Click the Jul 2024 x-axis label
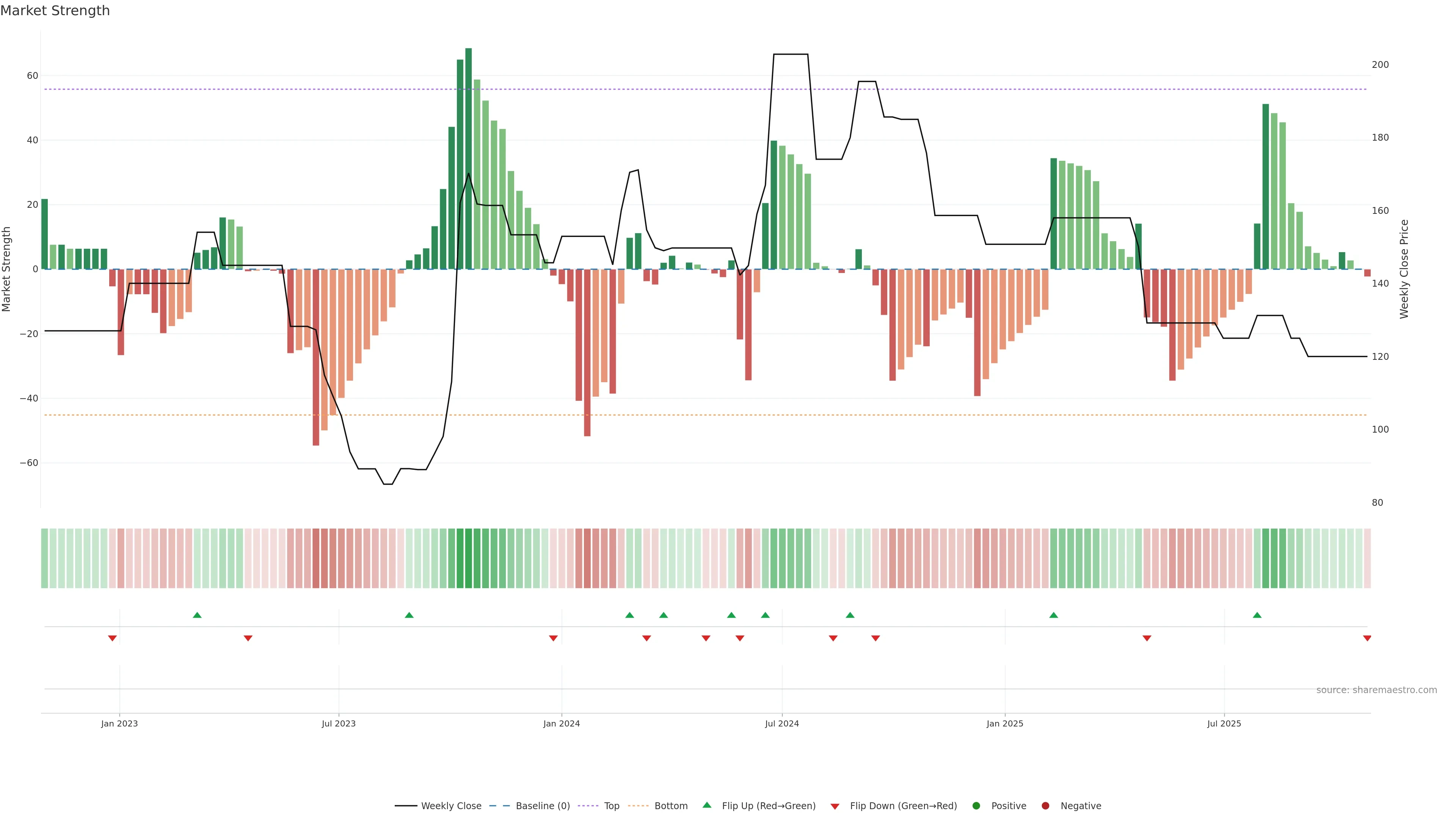The image size is (1456, 819). point(782,723)
